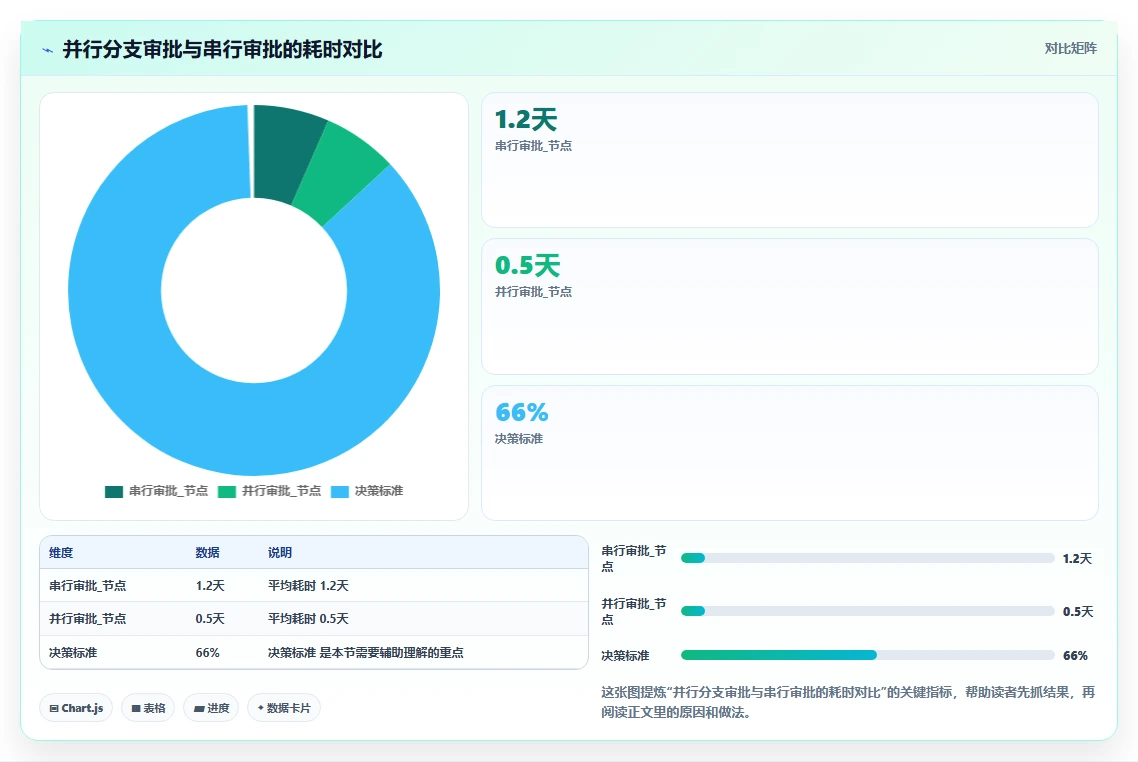Toggle the 并行审批_节点 legend swatch
The image size is (1138, 762).
pos(227,491)
